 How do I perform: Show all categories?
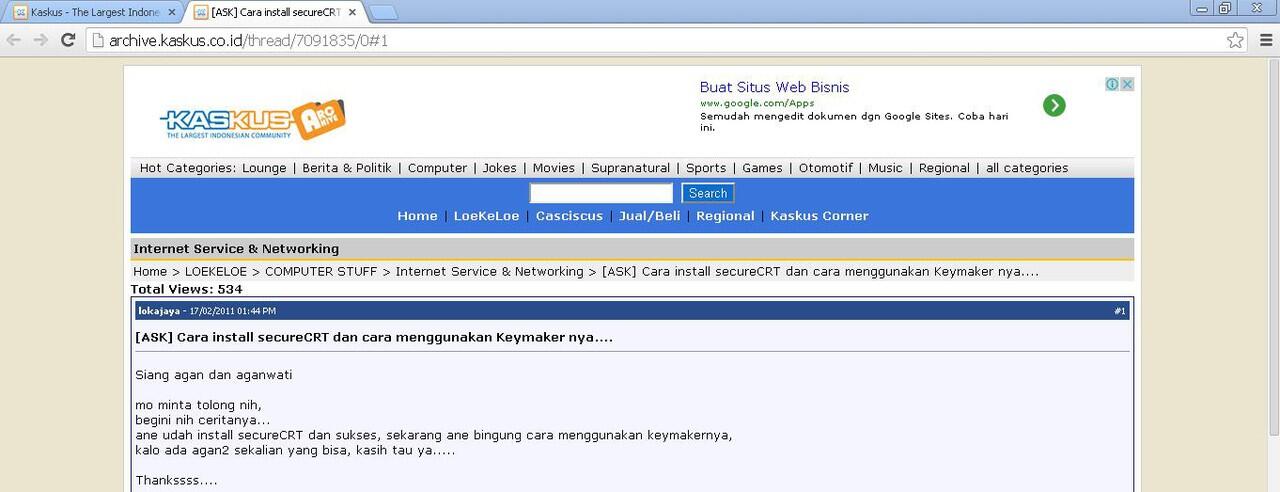click(x=1027, y=168)
